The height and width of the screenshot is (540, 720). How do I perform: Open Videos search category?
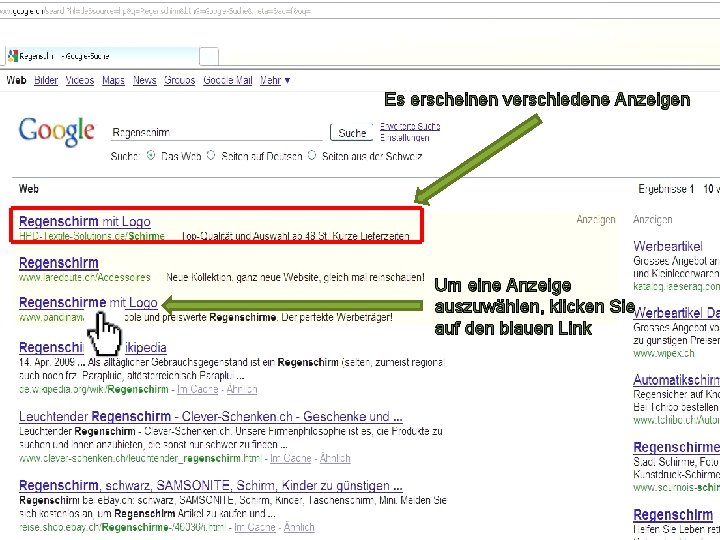(x=79, y=80)
